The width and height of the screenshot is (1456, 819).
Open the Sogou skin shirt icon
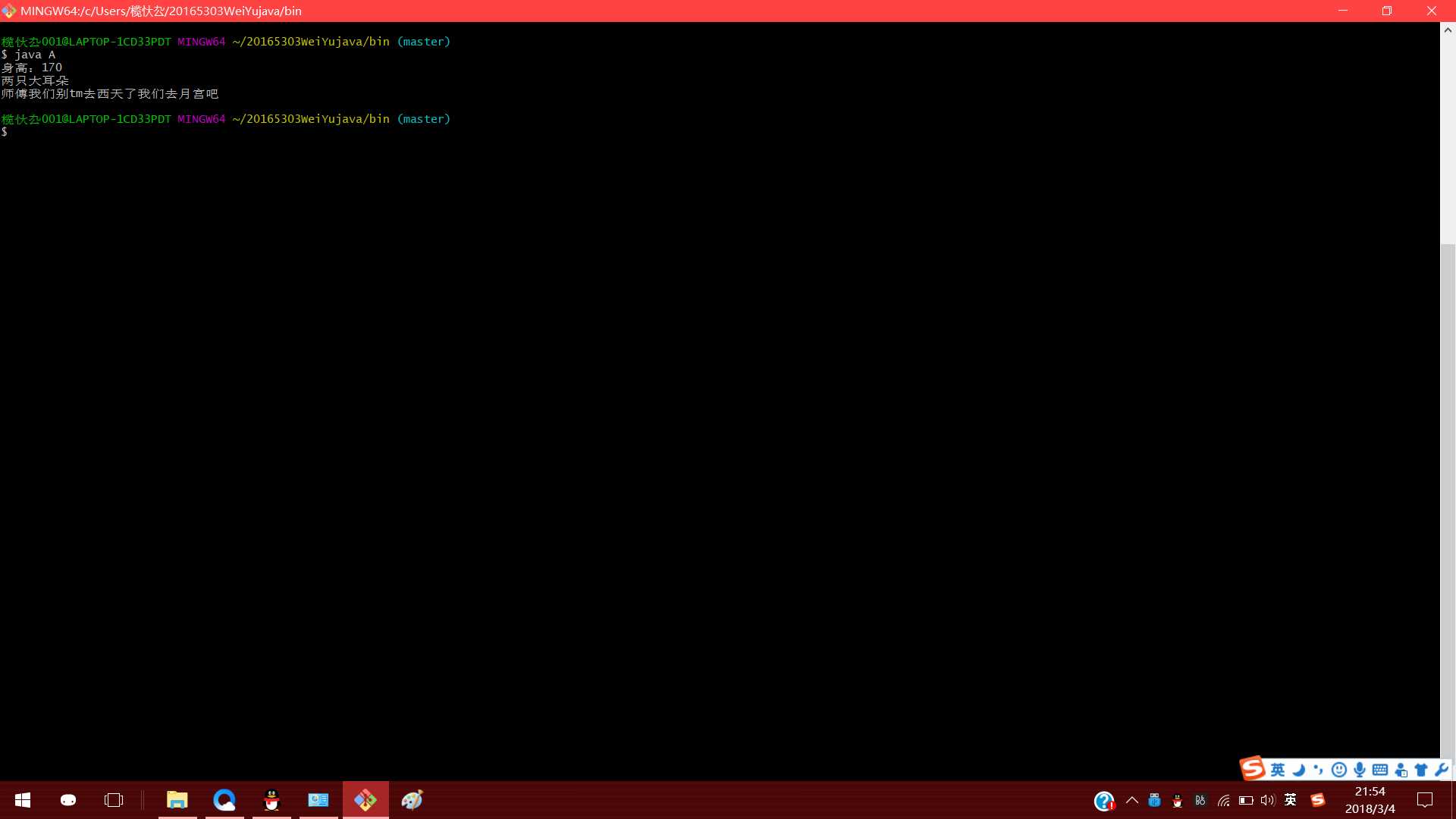(1421, 770)
